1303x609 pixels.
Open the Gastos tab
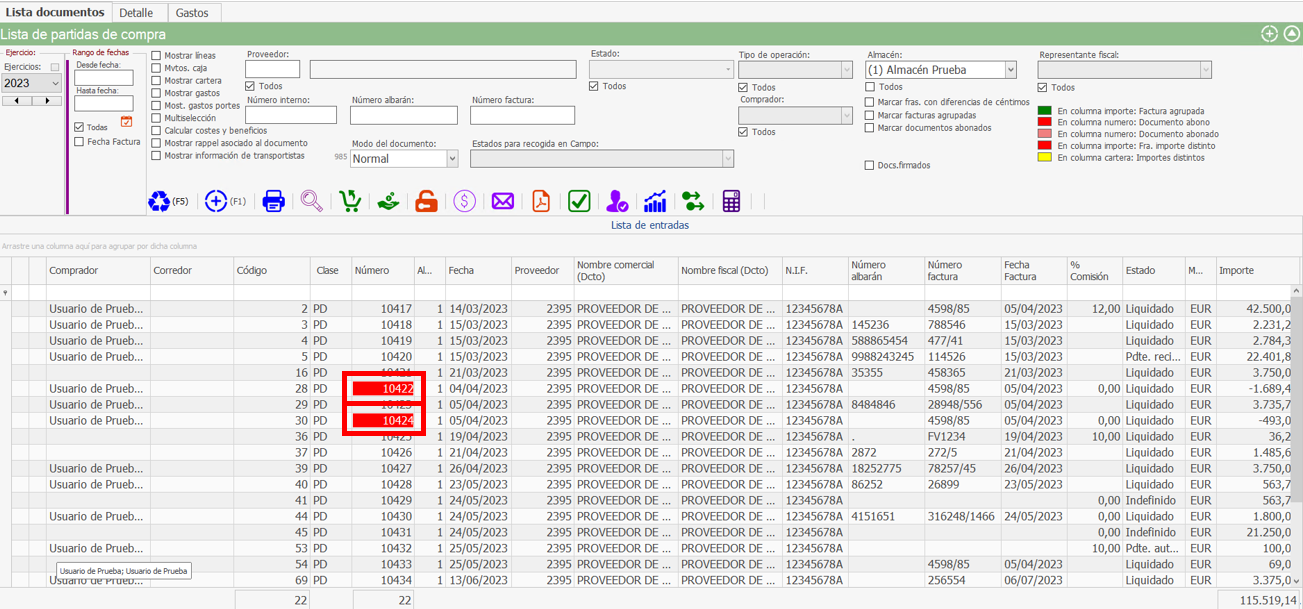point(192,13)
